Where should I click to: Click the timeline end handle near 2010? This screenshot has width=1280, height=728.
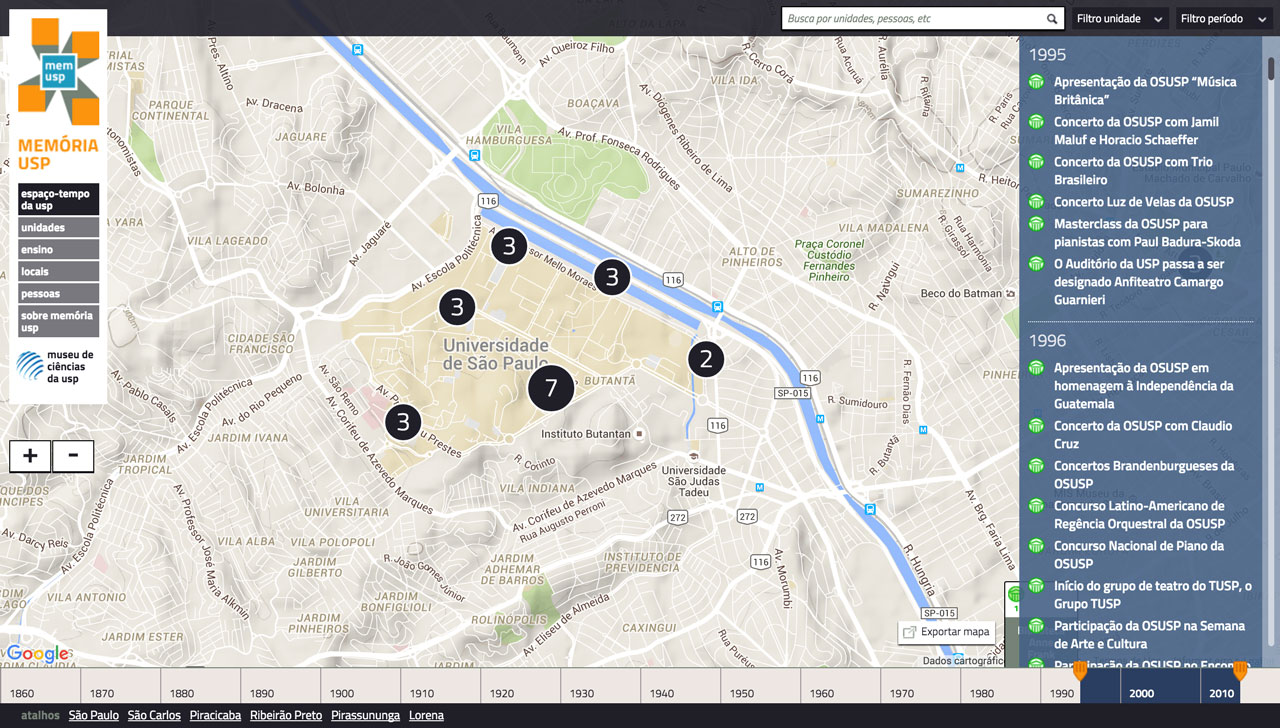click(1240, 671)
